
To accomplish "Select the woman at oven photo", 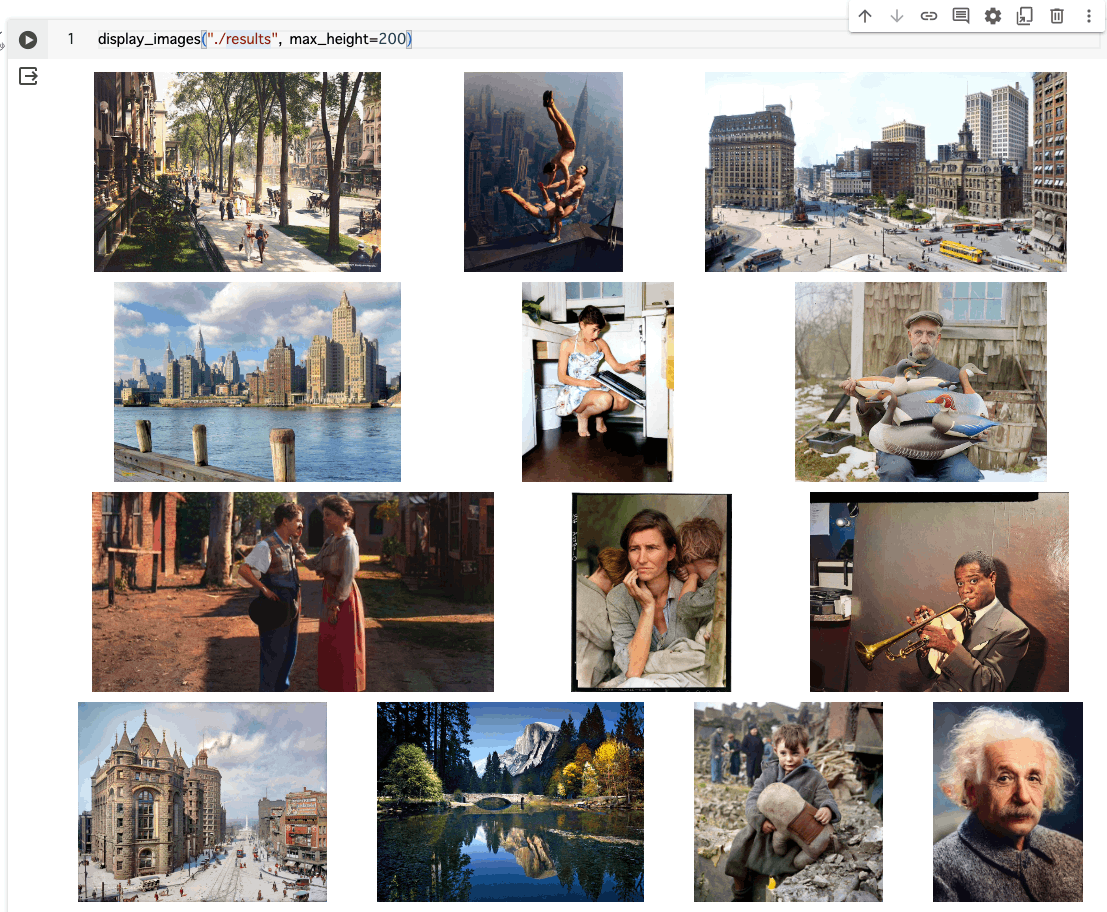I will tap(597, 382).
